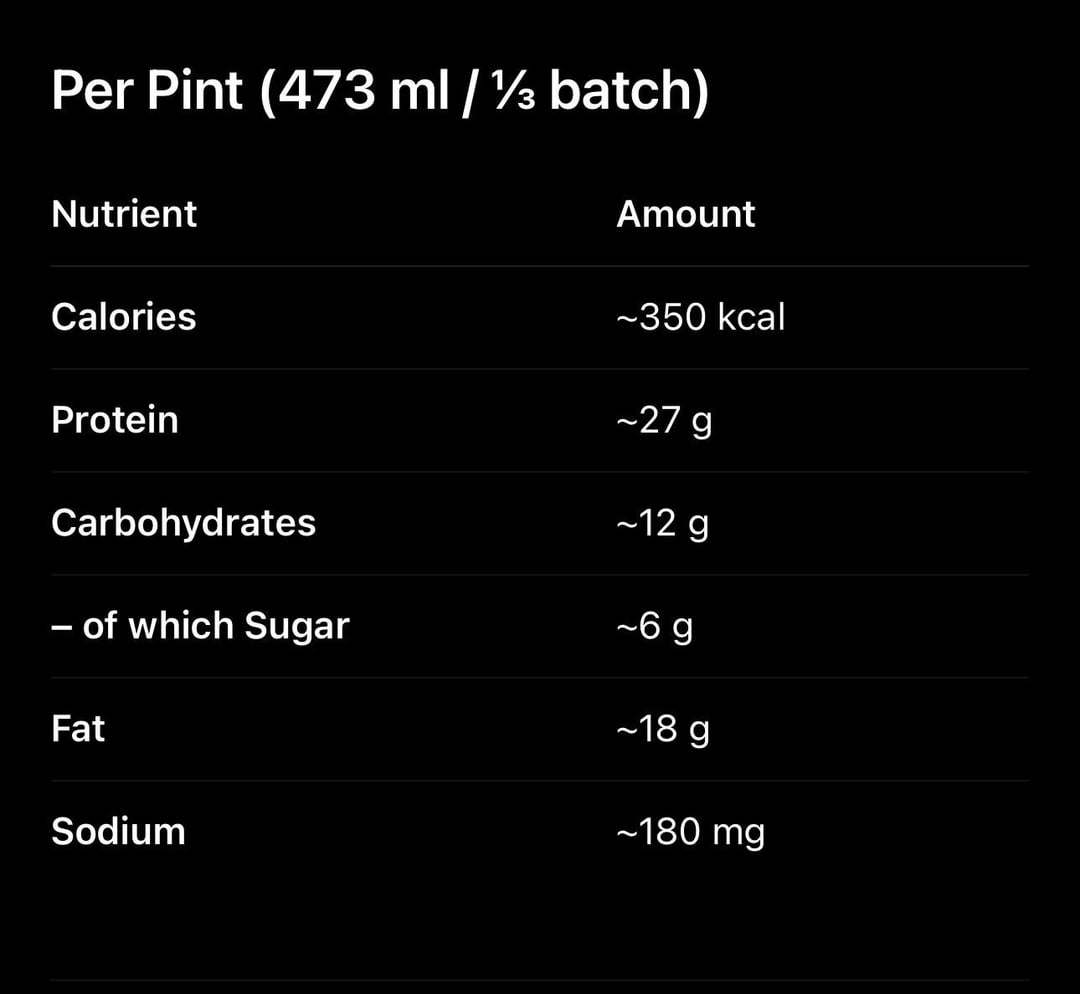Image resolution: width=1080 pixels, height=994 pixels.
Task: Click the Fat row label
Action: point(78,729)
